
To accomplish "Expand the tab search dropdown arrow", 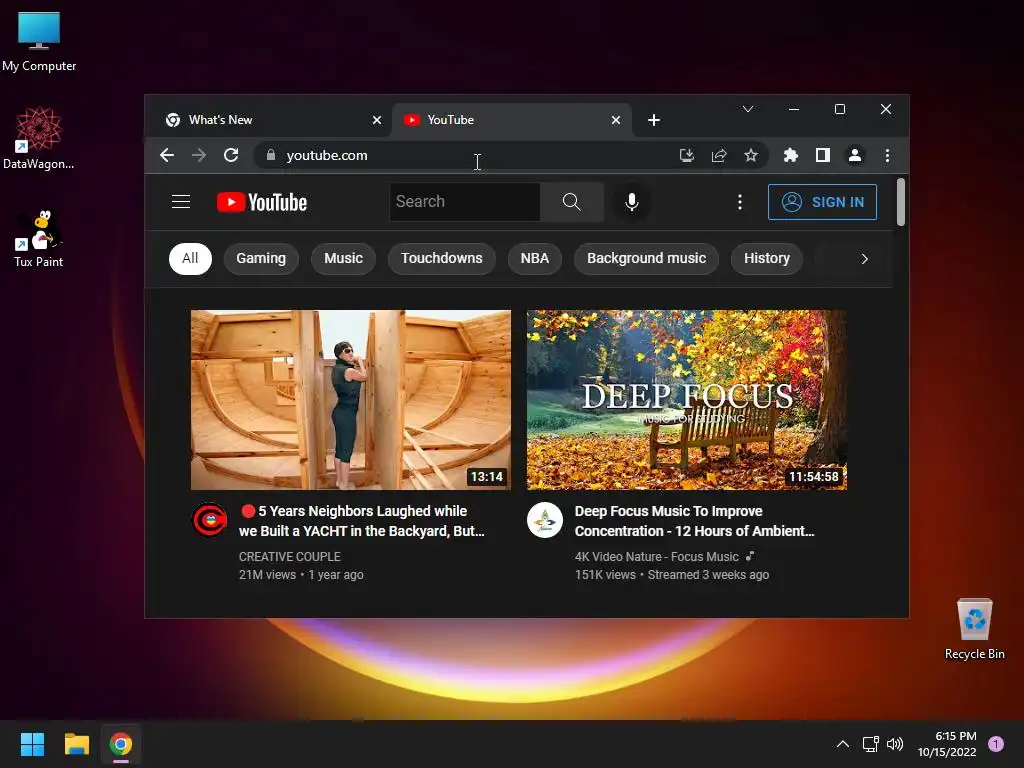I will click(x=748, y=109).
